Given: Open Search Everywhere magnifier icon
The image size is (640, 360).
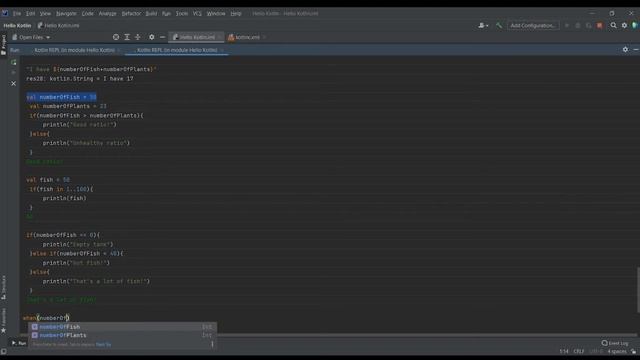Looking at the screenshot, I should [x=613, y=25].
